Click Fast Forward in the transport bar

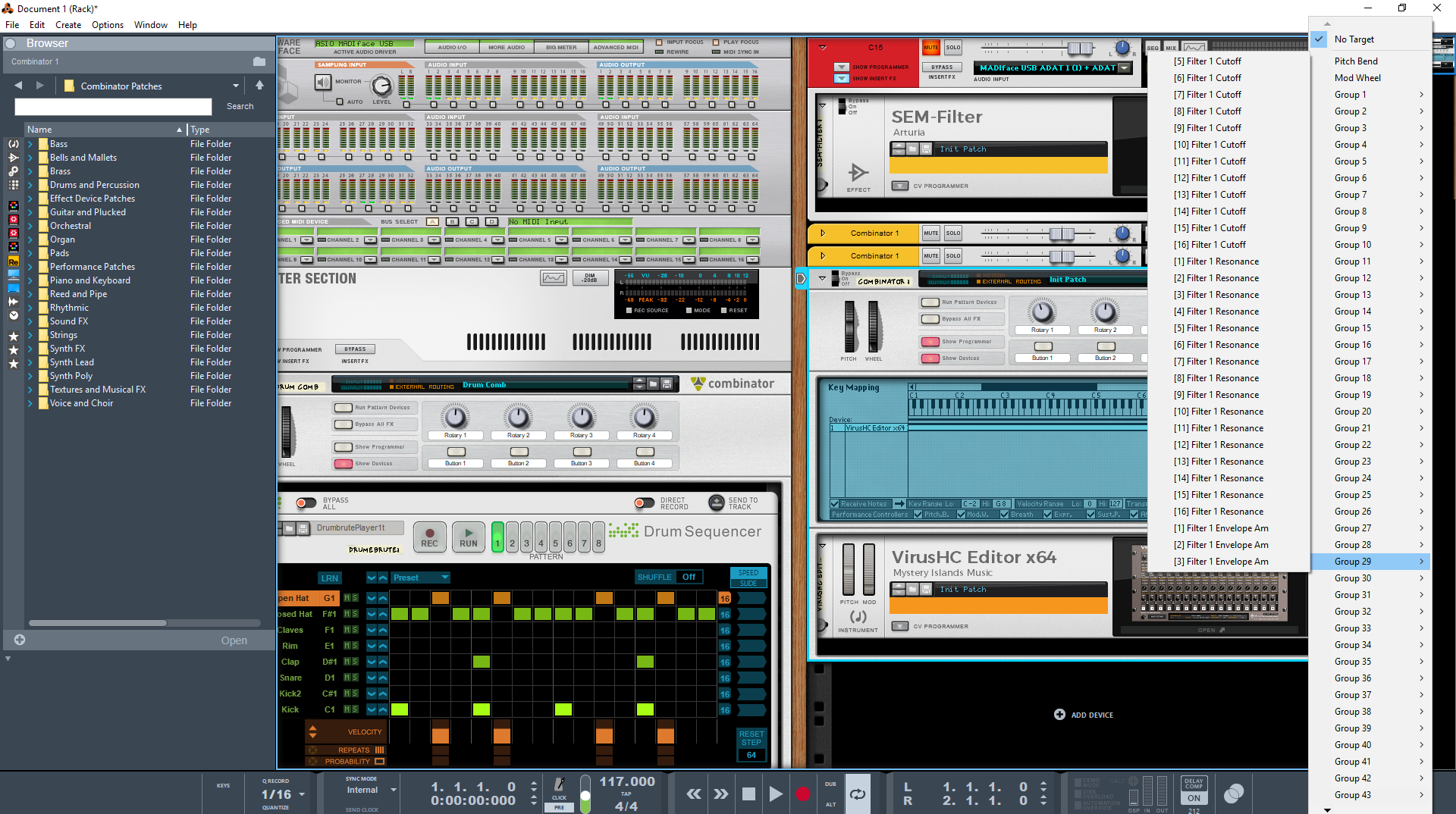(720, 794)
